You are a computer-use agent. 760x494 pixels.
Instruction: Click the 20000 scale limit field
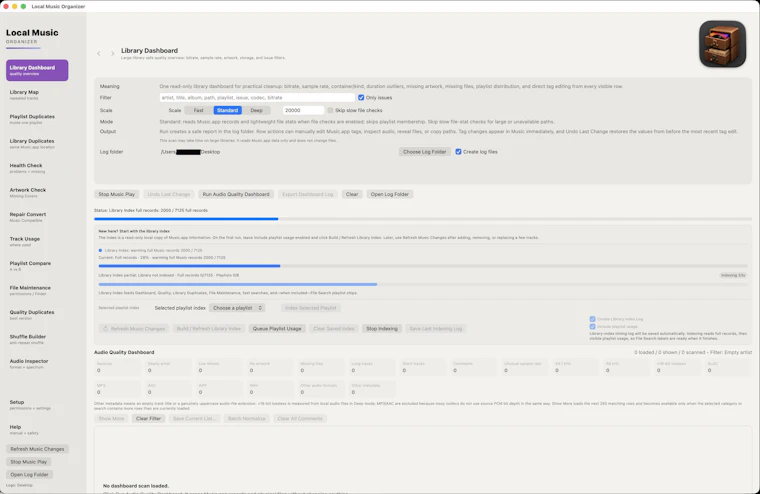click(x=303, y=111)
